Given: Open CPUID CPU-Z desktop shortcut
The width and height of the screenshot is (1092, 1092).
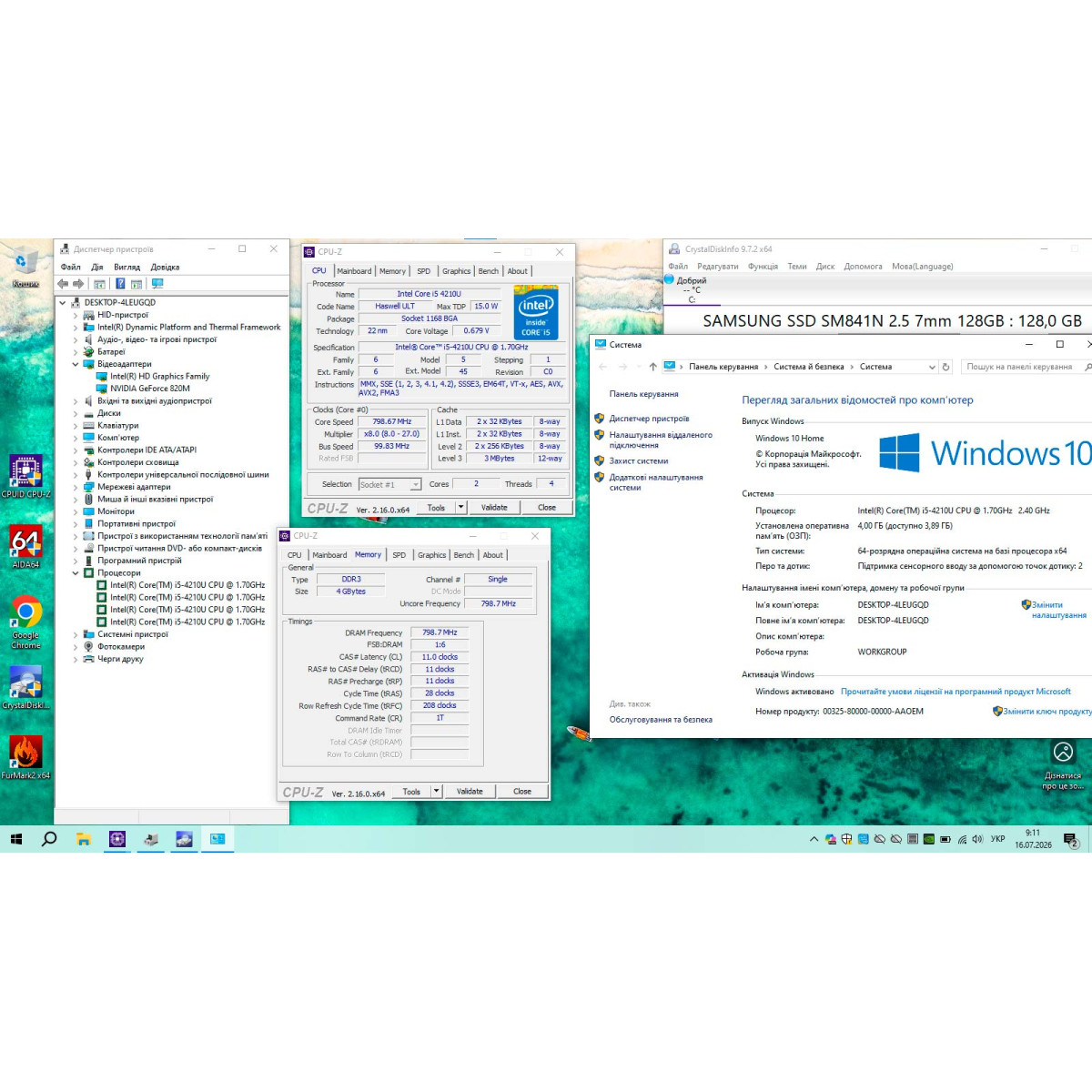Looking at the screenshot, I should point(25,477).
